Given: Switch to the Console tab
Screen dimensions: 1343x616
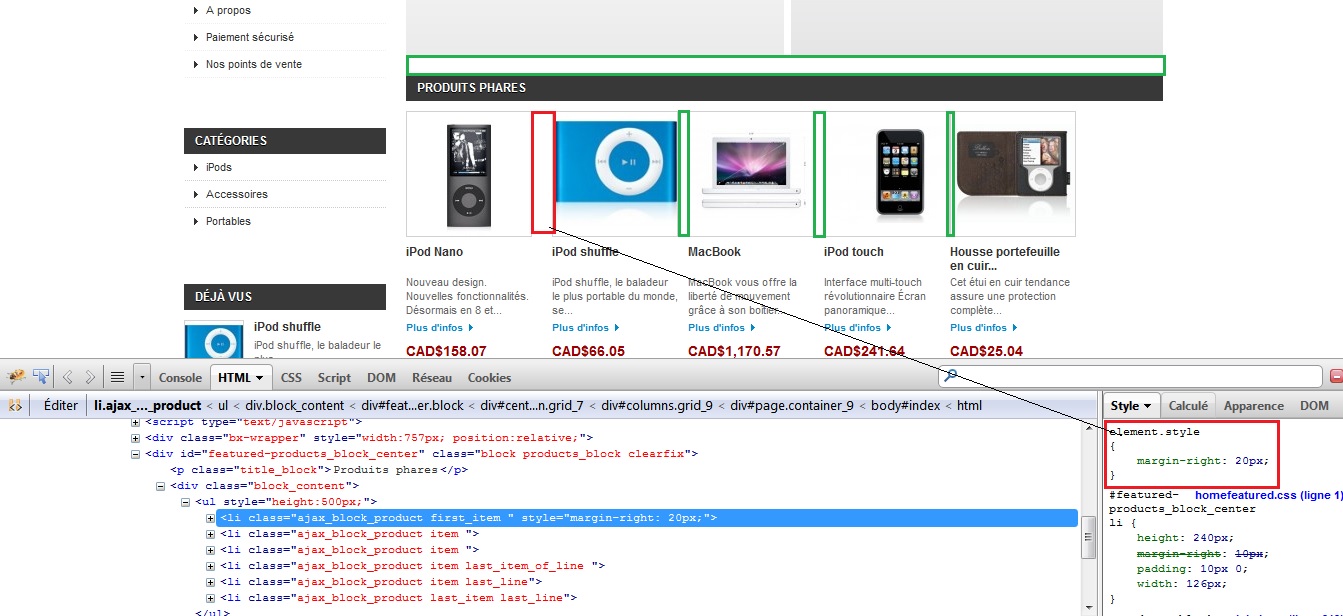Looking at the screenshot, I should click(x=180, y=377).
